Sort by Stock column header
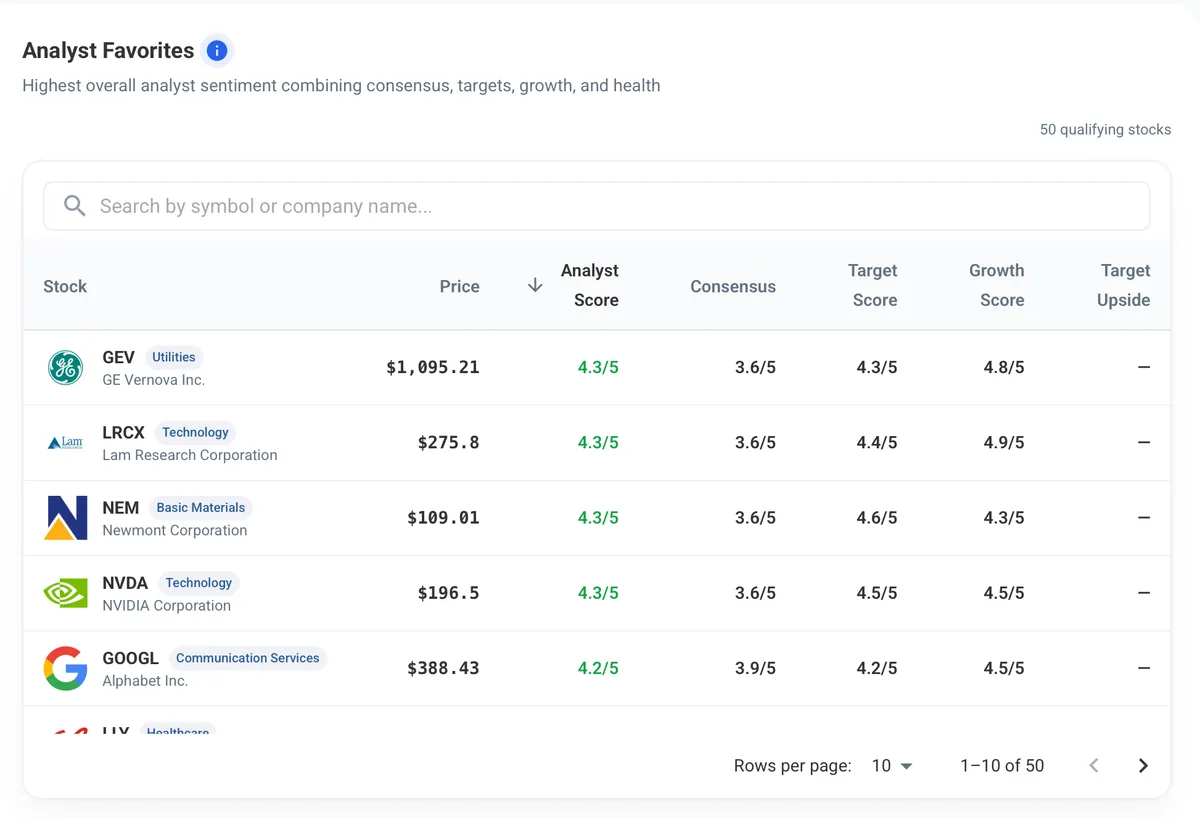The width and height of the screenshot is (1200, 819). pos(65,286)
